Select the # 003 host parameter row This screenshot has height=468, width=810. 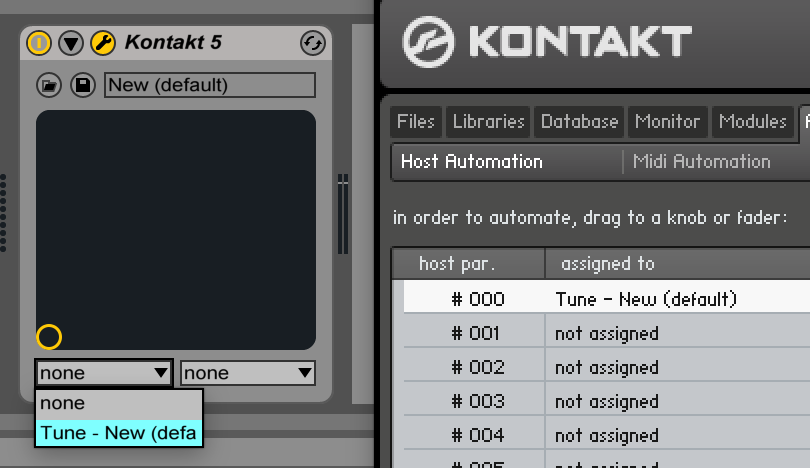coord(606,401)
